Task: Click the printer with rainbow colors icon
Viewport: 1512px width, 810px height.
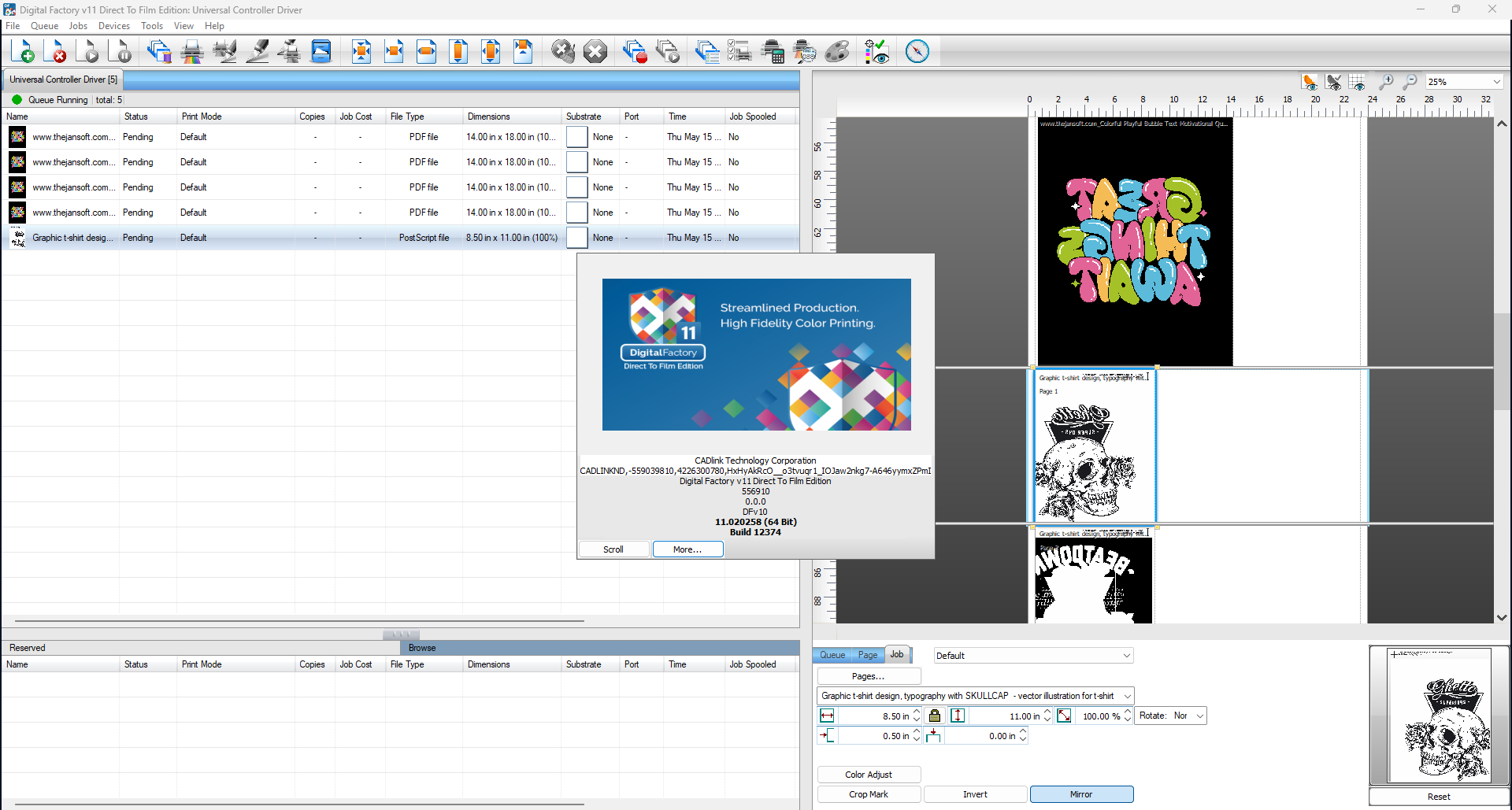Action: tap(192, 51)
